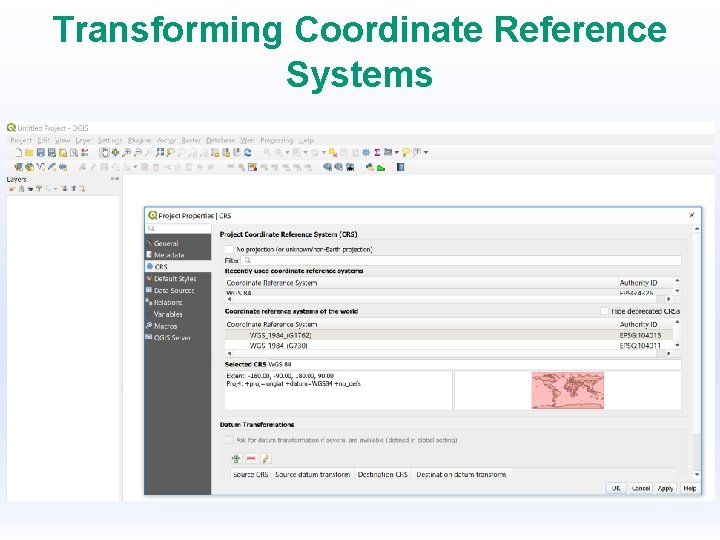Toggle the Hide deprecated CRSs checkbox

[x=604, y=311]
